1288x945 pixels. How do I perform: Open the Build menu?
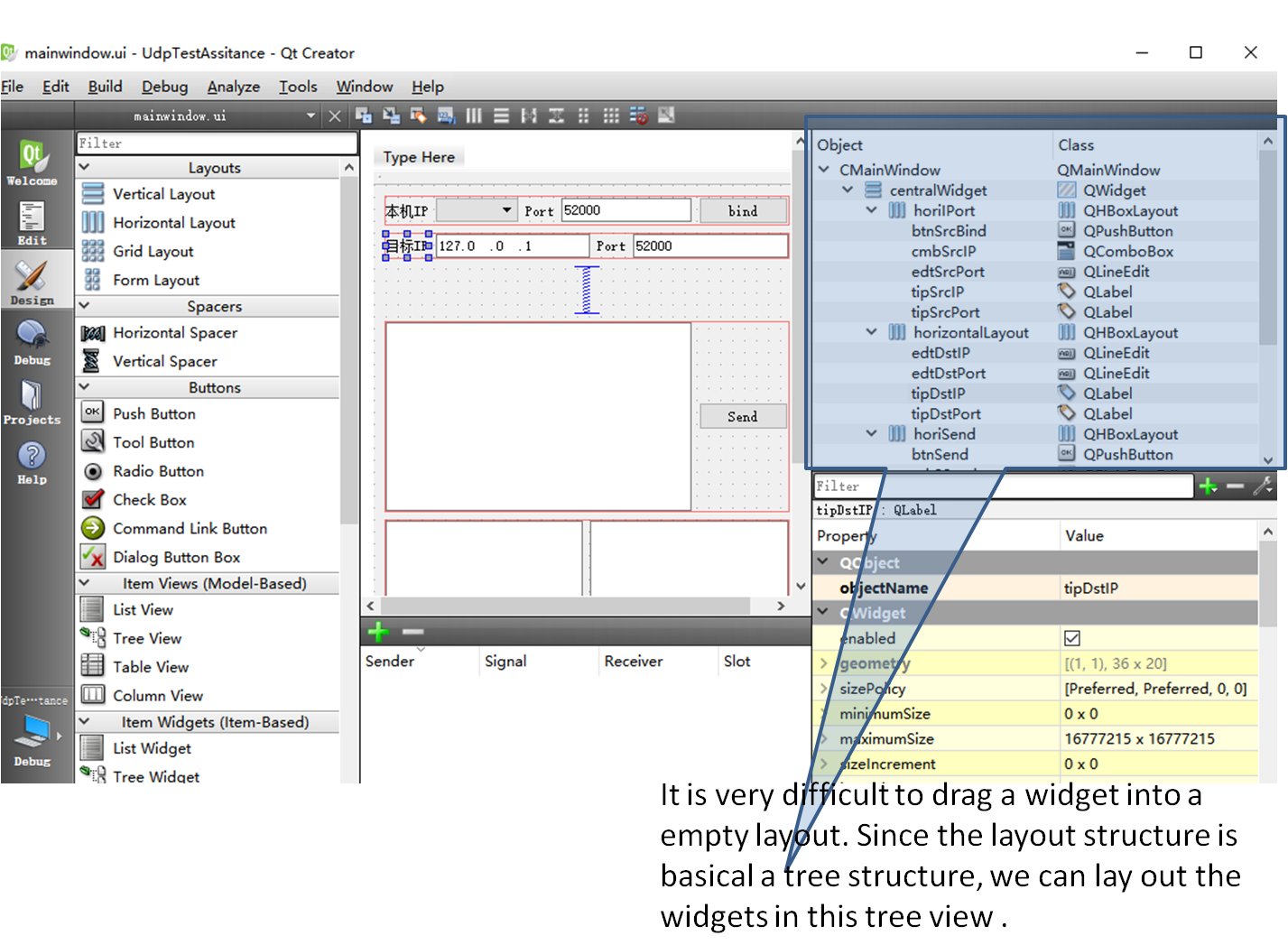point(105,87)
